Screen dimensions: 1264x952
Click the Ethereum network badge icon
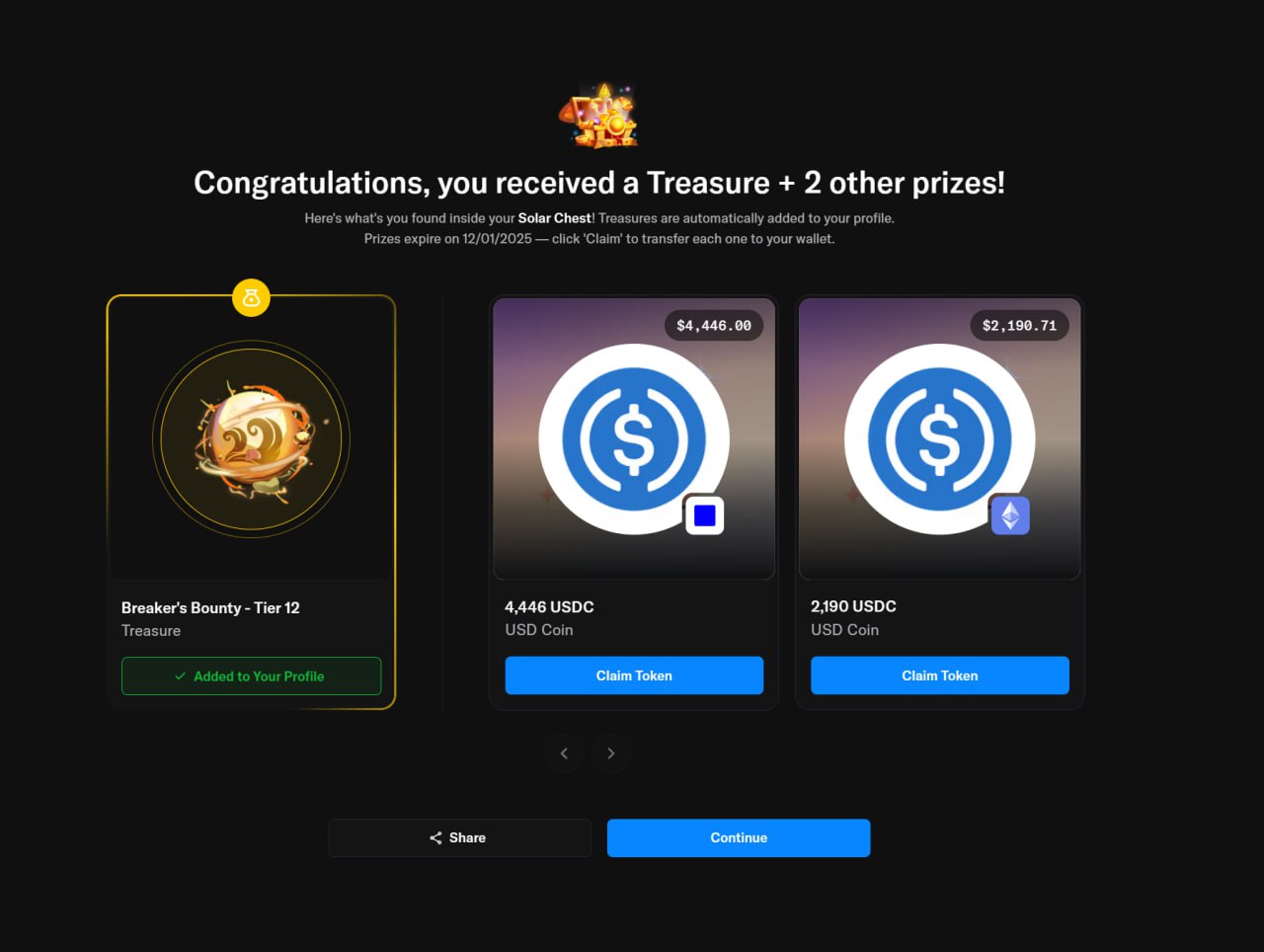pos(1010,516)
